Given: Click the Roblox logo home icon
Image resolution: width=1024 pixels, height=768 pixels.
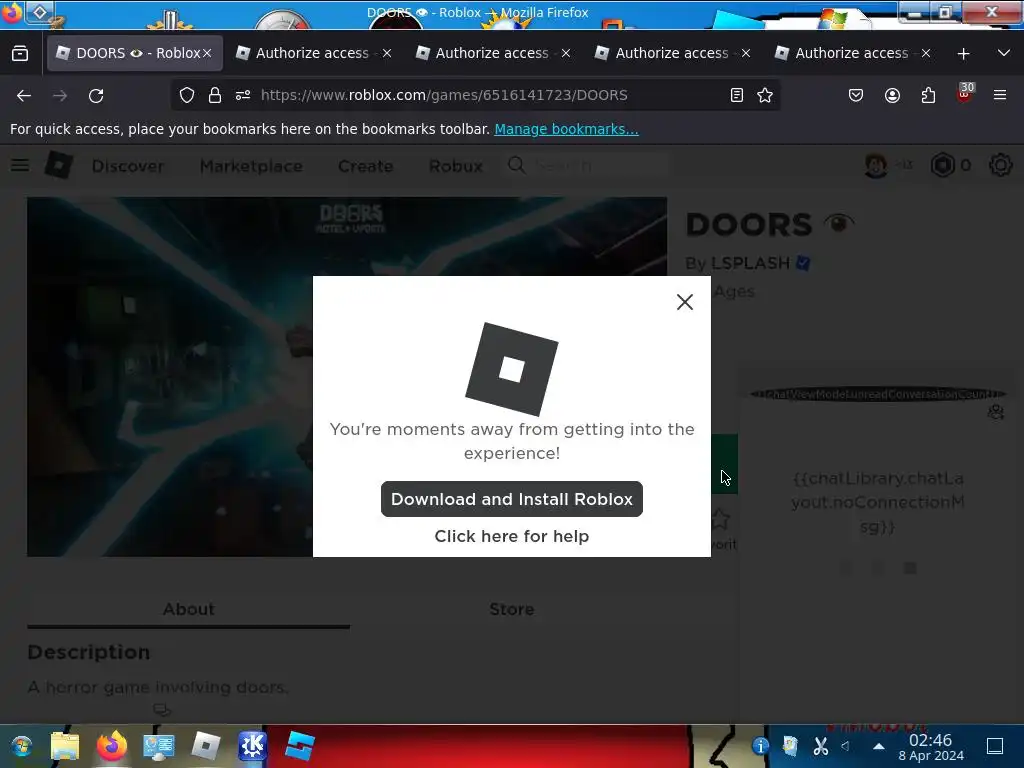Looking at the screenshot, I should tap(59, 165).
